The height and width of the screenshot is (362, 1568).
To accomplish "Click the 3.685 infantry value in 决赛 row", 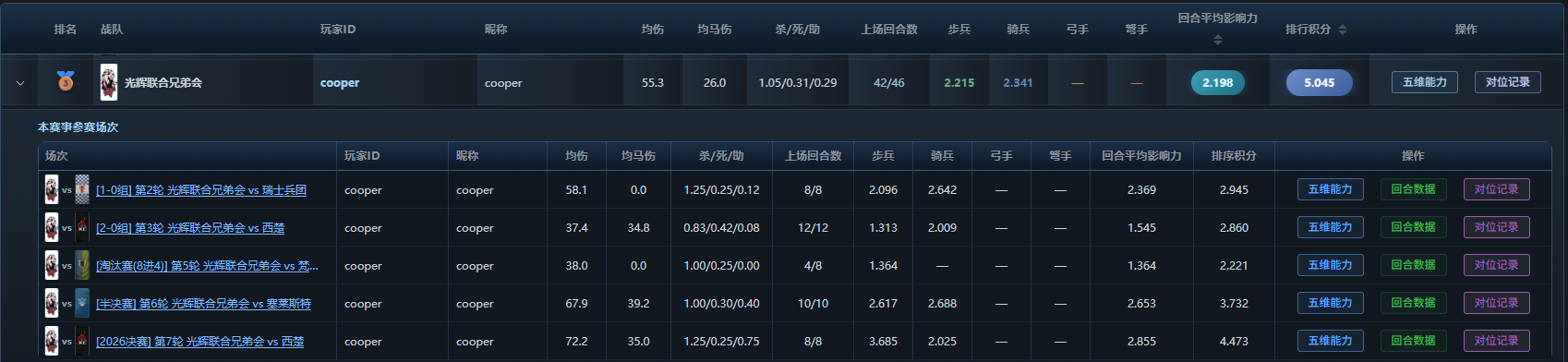I will (883, 342).
